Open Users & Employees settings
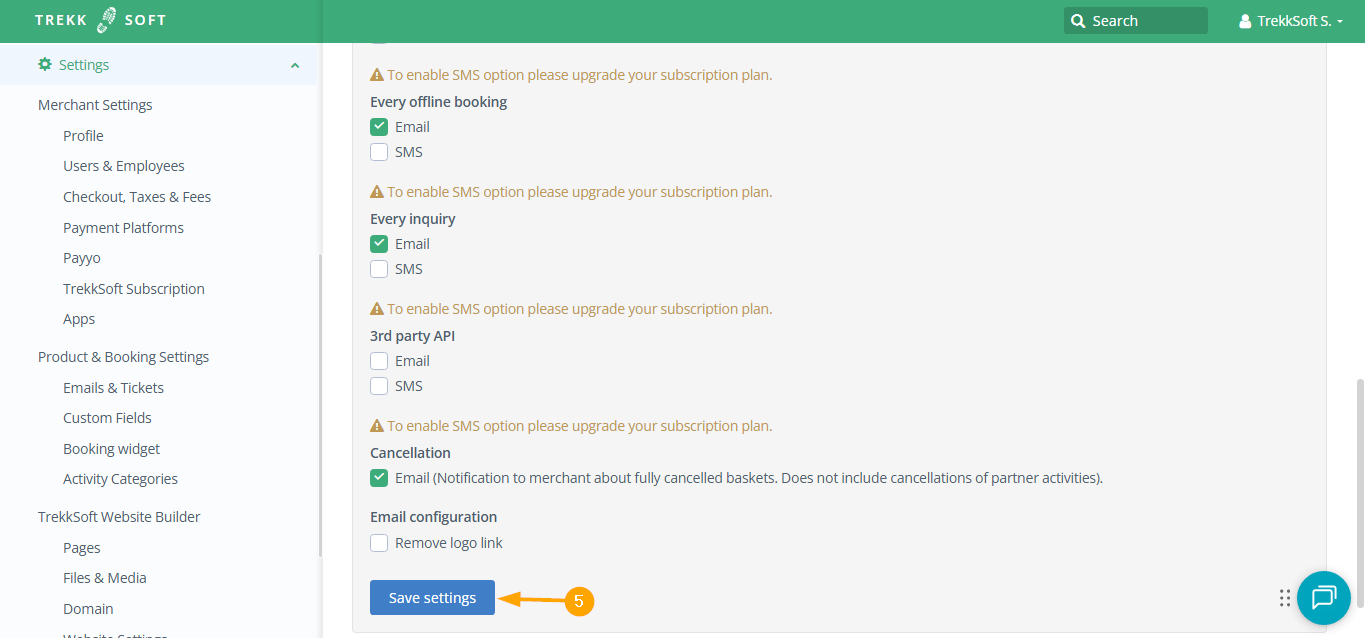This screenshot has width=1365, height=638. (123, 166)
